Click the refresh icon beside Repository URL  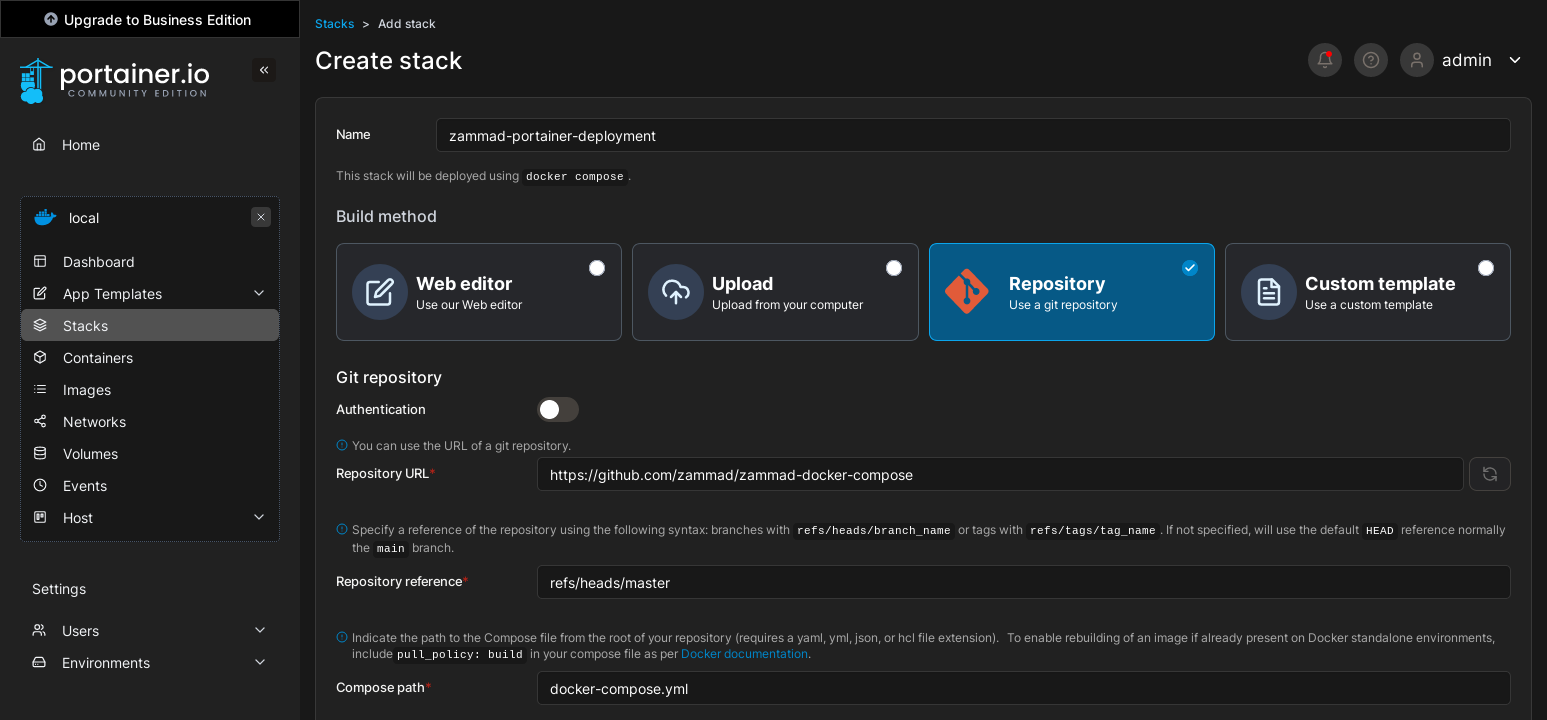pyautogui.click(x=1490, y=474)
